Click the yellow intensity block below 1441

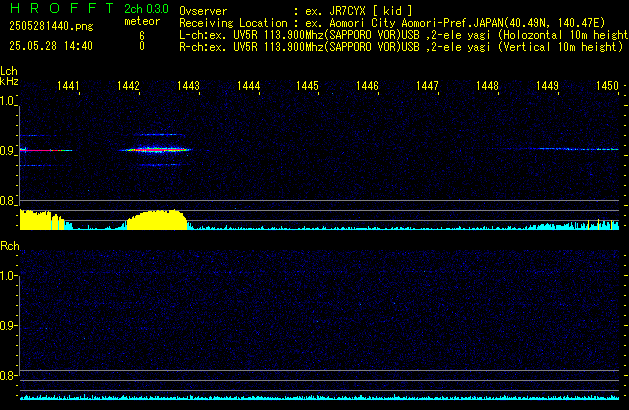click(x=42, y=220)
